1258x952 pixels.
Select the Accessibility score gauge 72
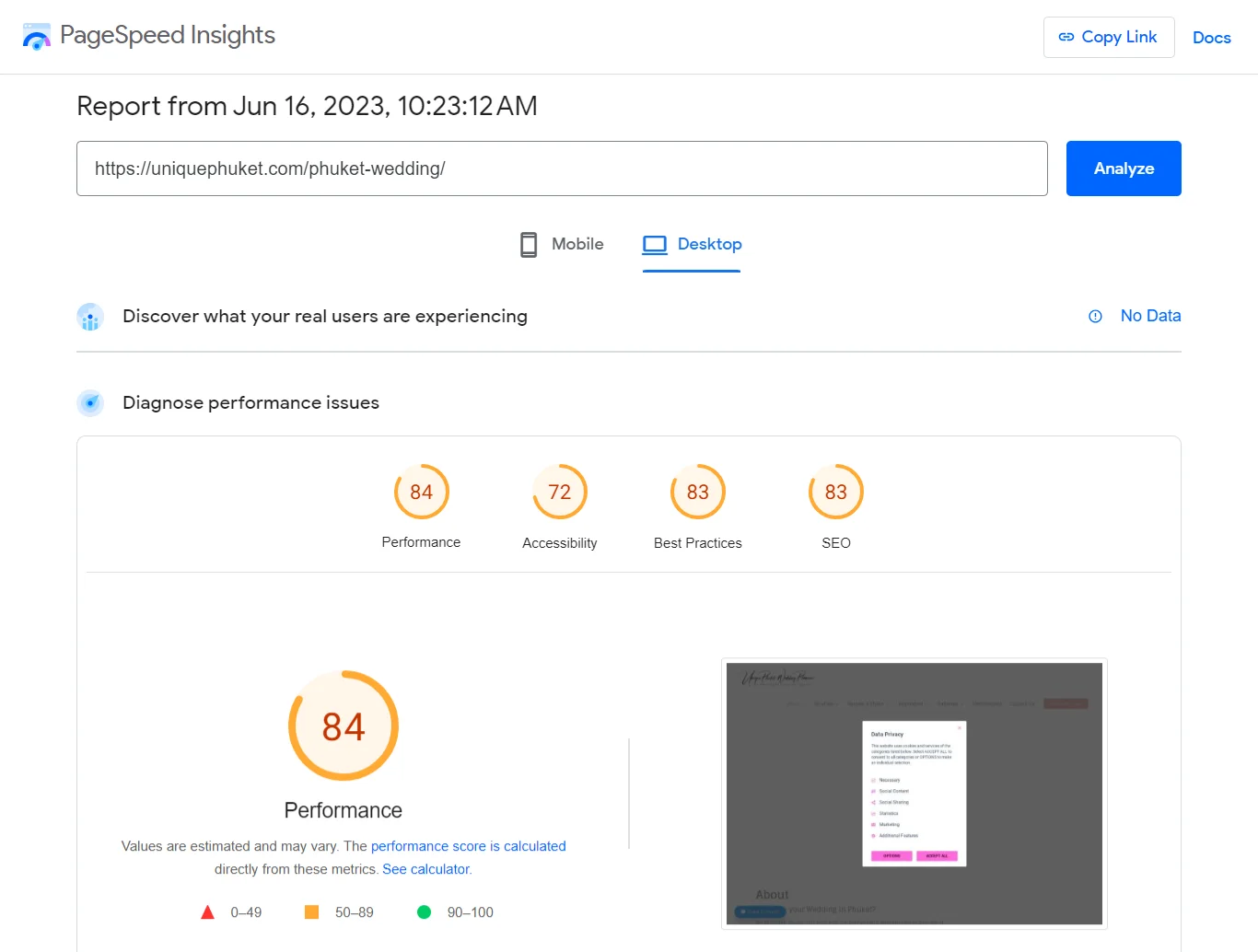coord(560,492)
